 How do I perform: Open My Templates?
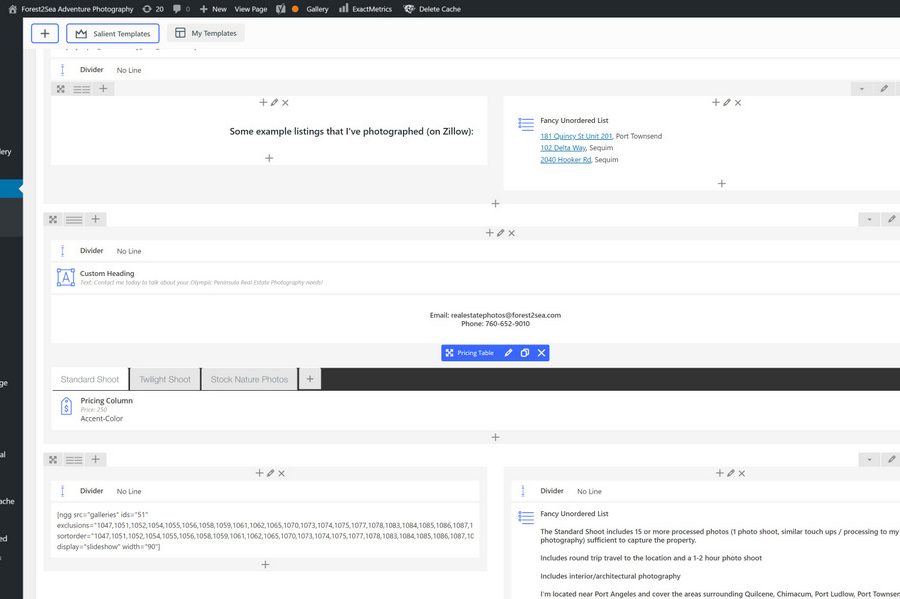pyautogui.click(x=205, y=33)
